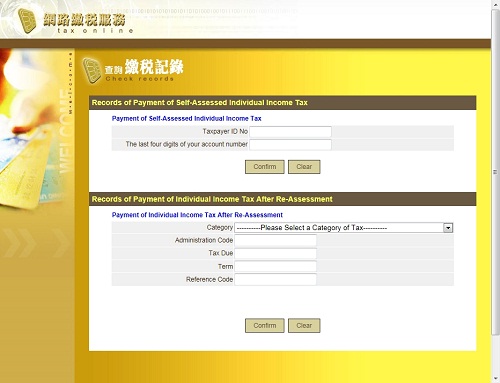Screen dimensions: 500x383
Task: Confirm the re-assessment tax query
Action: click(x=265, y=325)
